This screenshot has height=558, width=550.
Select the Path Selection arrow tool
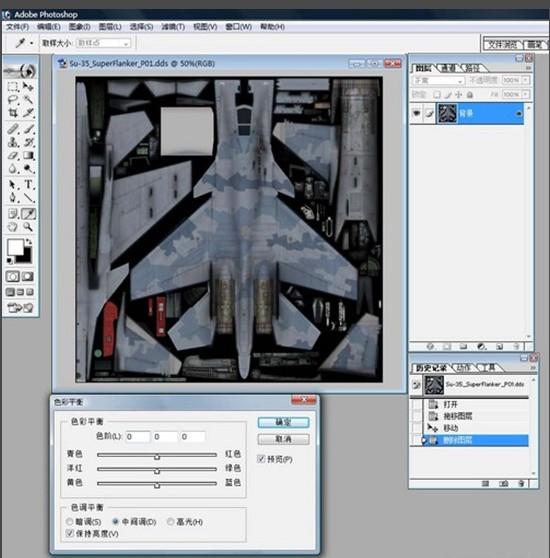pos(13,184)
